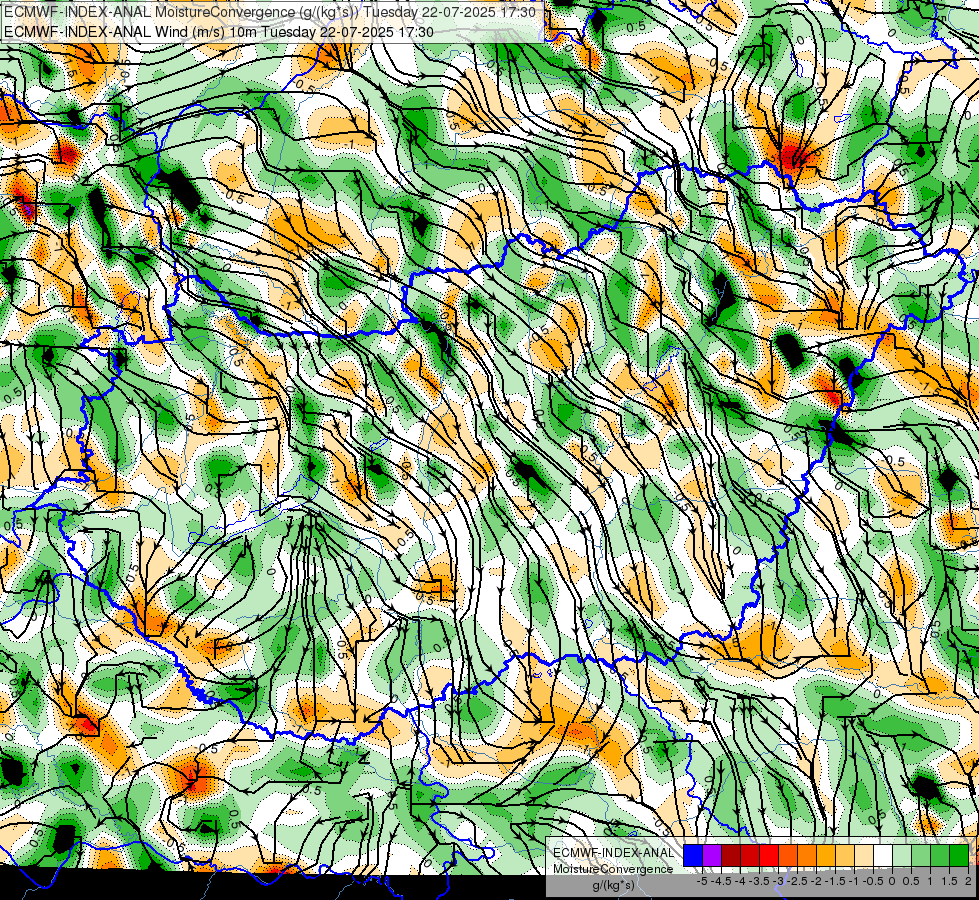Click the blue legend swatch left of -5

point(693,855)
